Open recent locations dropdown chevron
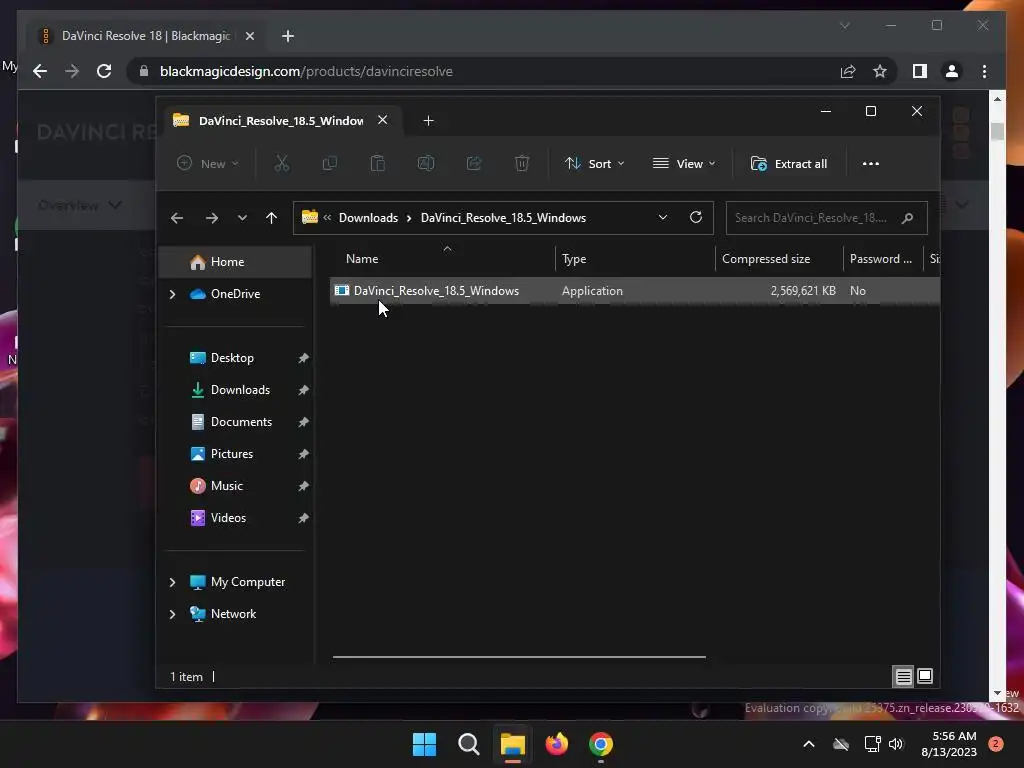Viewport: 1024px width, 768px height. point(242,218)
